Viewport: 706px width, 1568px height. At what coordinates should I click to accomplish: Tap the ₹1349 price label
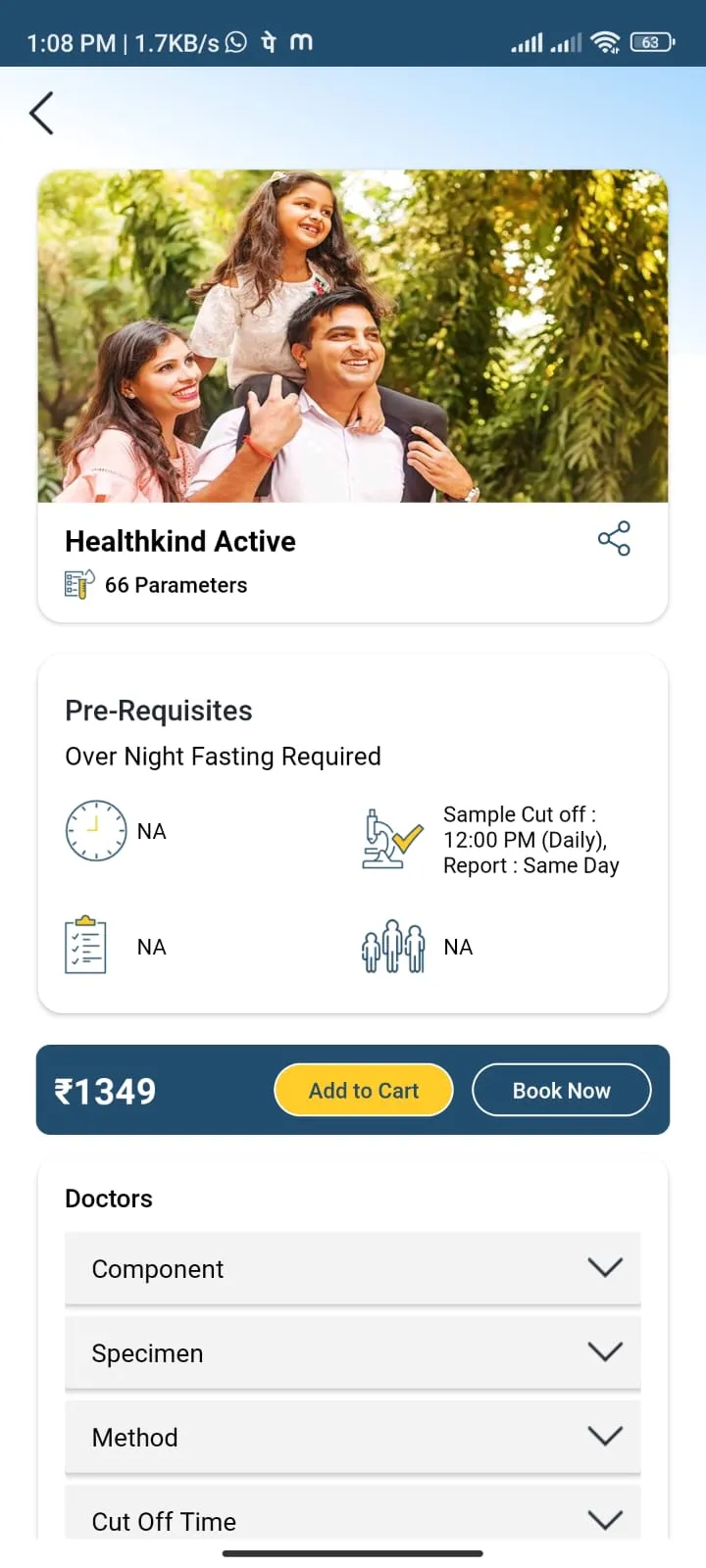105,1091
